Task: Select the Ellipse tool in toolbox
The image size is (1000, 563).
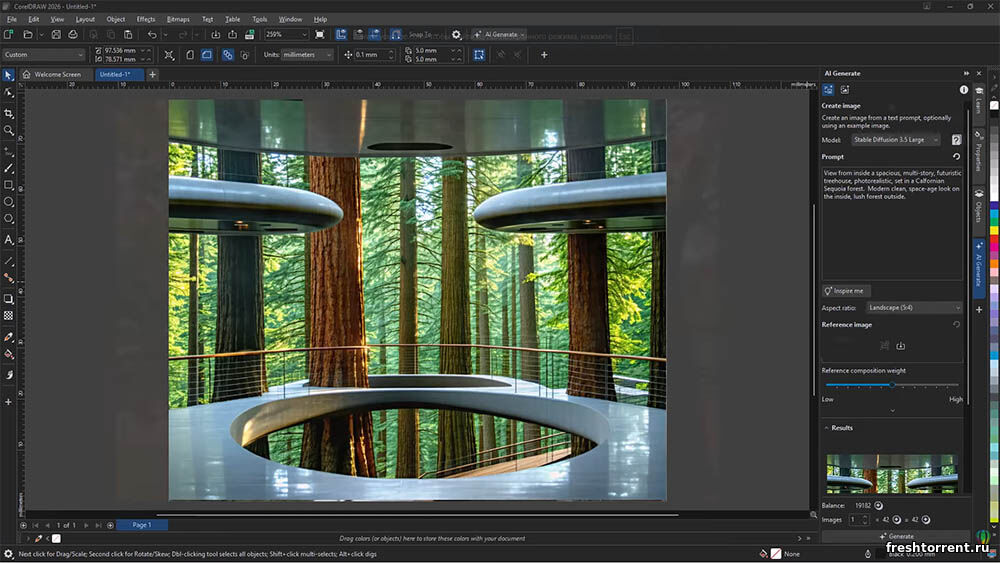Action: (9, 202)
